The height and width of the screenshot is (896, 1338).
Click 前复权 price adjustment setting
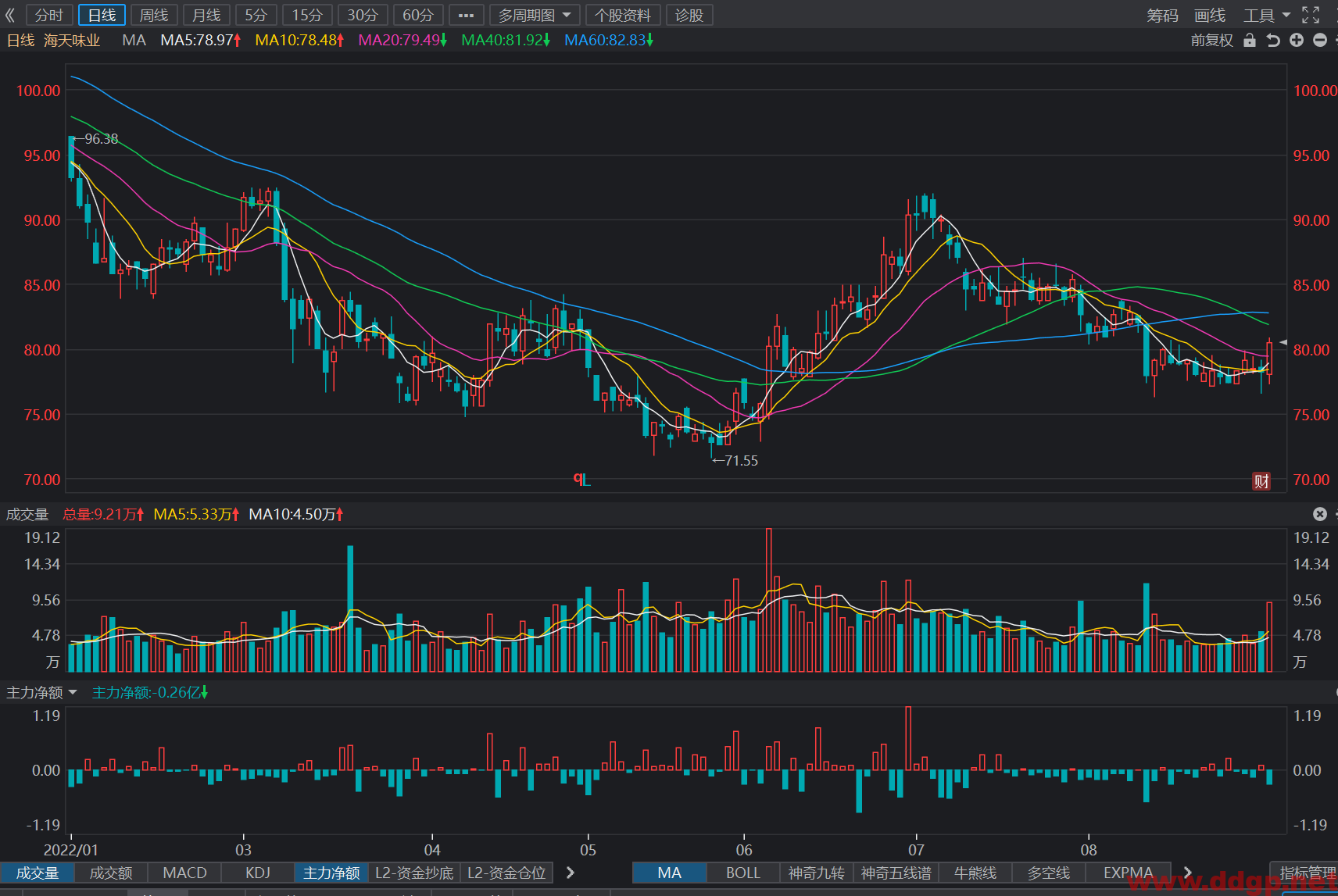click(x=1211, y=41)
